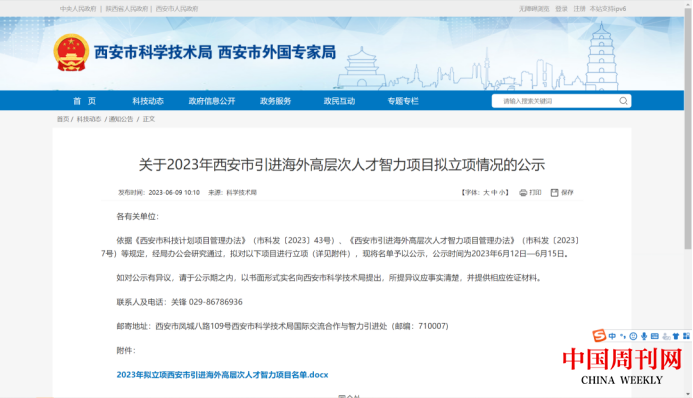
Task: Click 首页 in the breadcrumb
Action: tap(63, 119)
